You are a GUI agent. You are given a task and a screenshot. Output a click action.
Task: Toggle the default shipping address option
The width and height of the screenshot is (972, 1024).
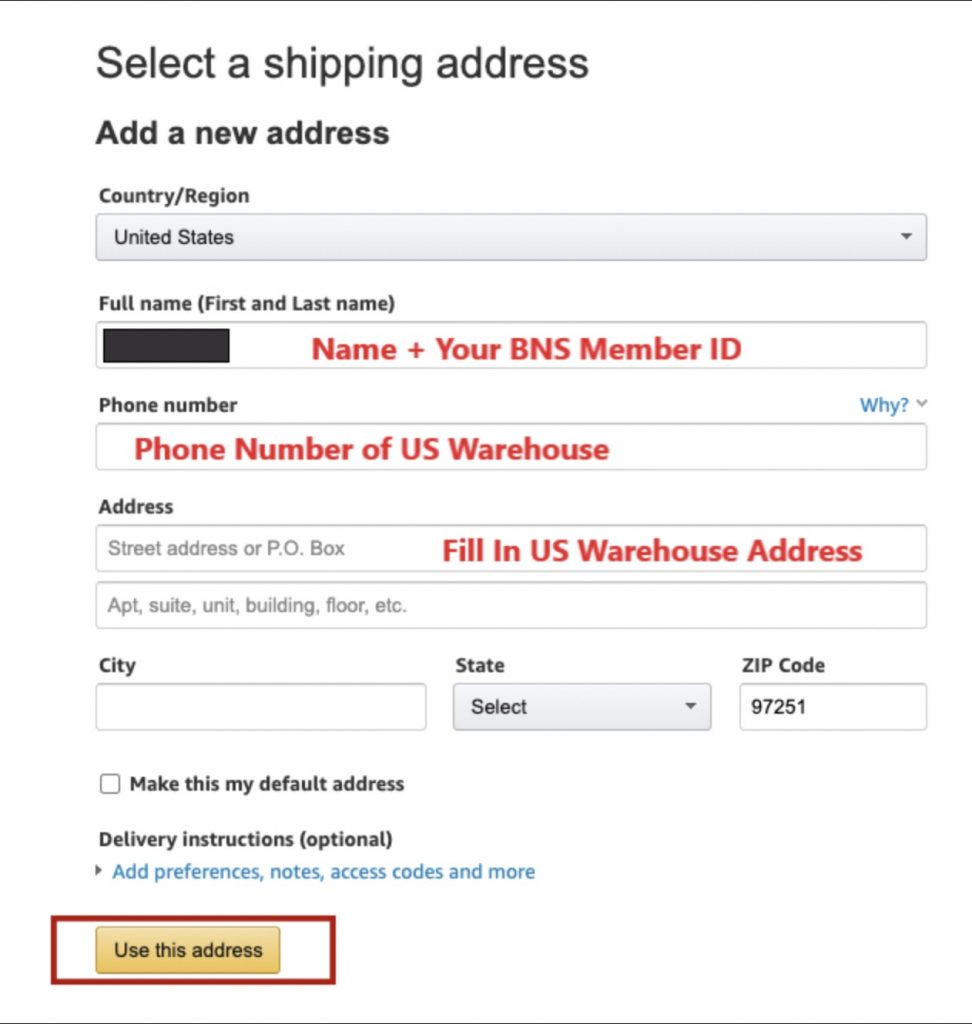[x=110, y=784]
